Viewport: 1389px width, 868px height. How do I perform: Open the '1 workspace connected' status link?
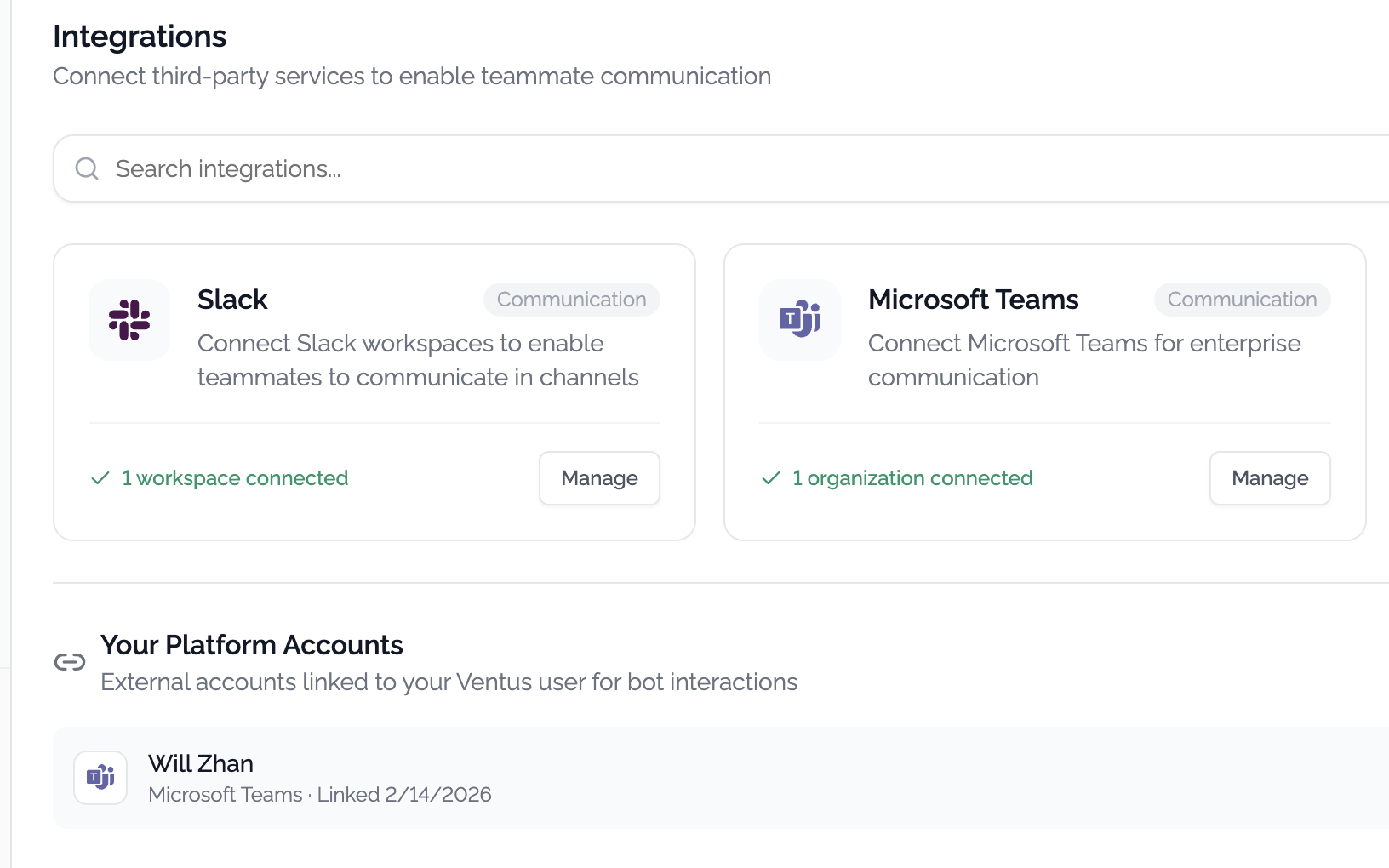click(x=235, y=477)
